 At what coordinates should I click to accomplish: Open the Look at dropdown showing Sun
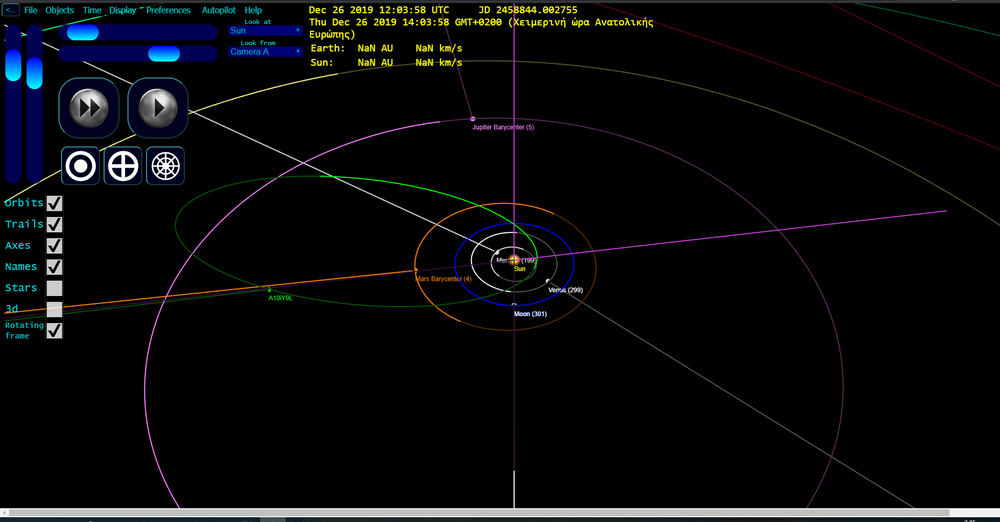pos(265,30)
